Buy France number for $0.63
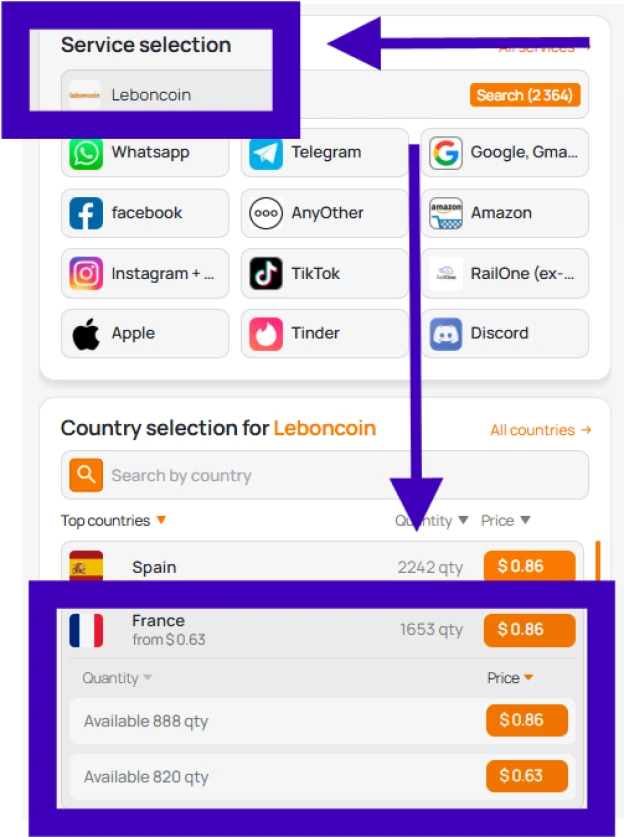Image resolution: width=624 pixels, height=837 pixels. click(527, 776)
